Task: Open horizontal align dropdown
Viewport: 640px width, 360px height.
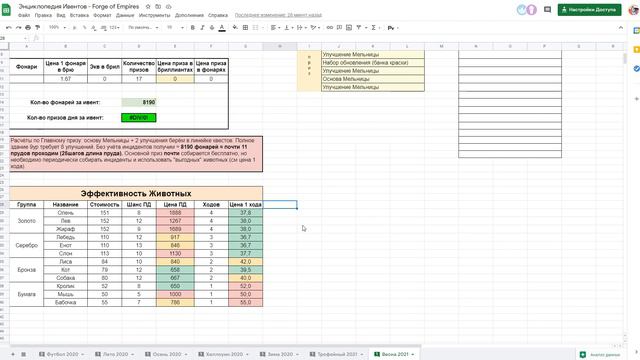Action: click(x=275, y=28)
